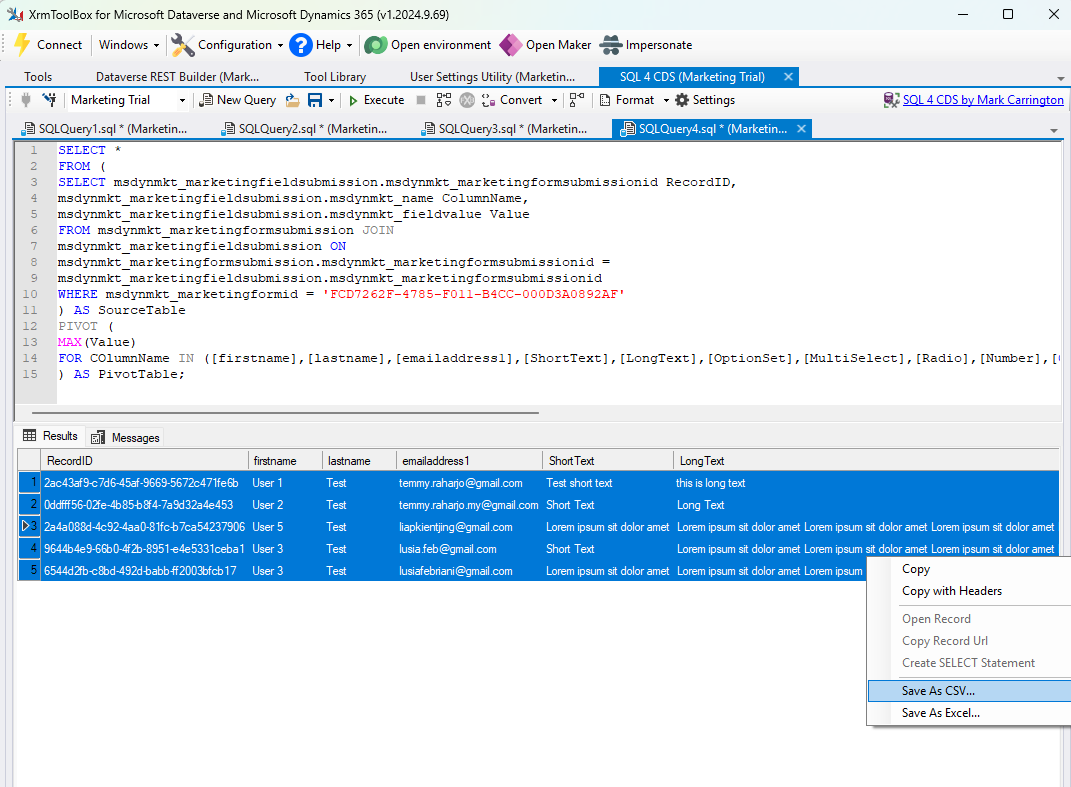The width and height of the screenshot is (1071, 787).
Task: Click the Execute play icon
Action: (353, 100)
